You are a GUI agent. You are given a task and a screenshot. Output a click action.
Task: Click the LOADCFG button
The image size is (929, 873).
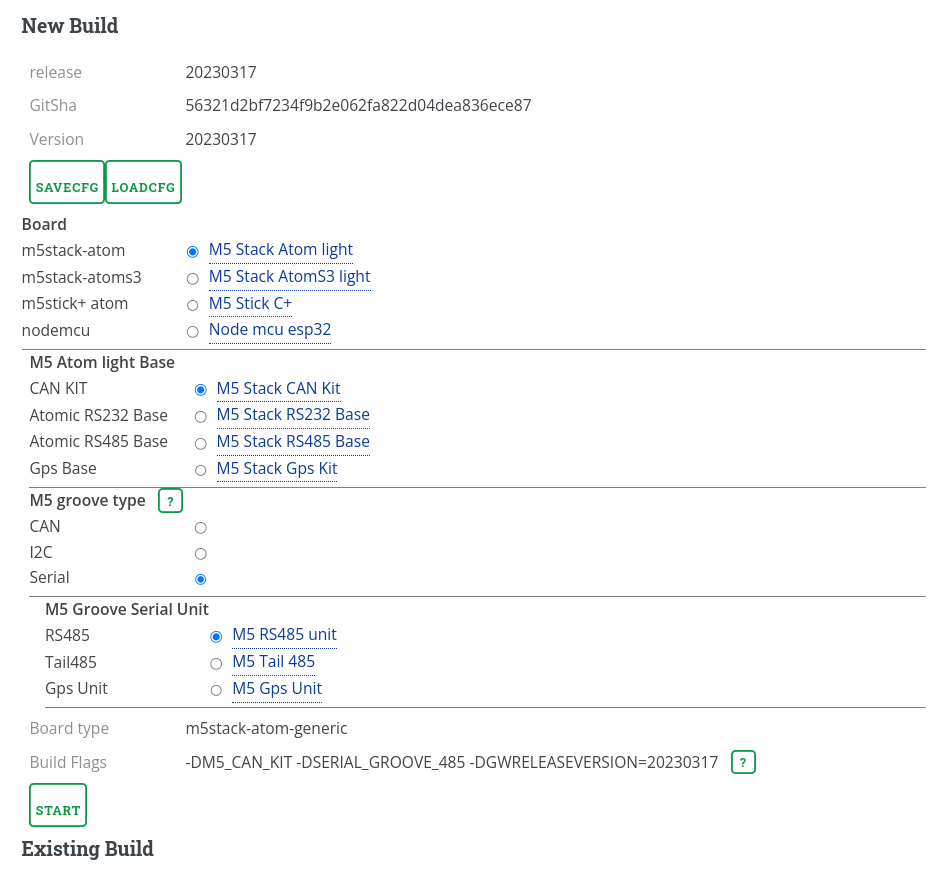[143, 182]
